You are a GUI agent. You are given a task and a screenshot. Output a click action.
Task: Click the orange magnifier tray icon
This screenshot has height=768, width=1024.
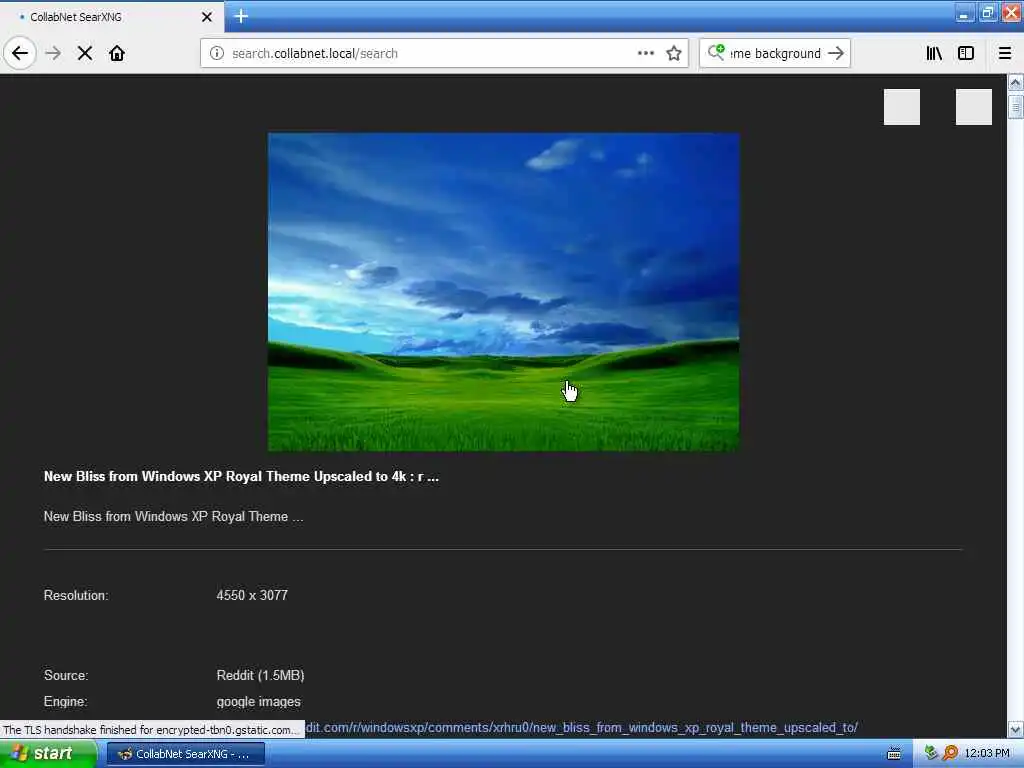click(x=950, y=753)
